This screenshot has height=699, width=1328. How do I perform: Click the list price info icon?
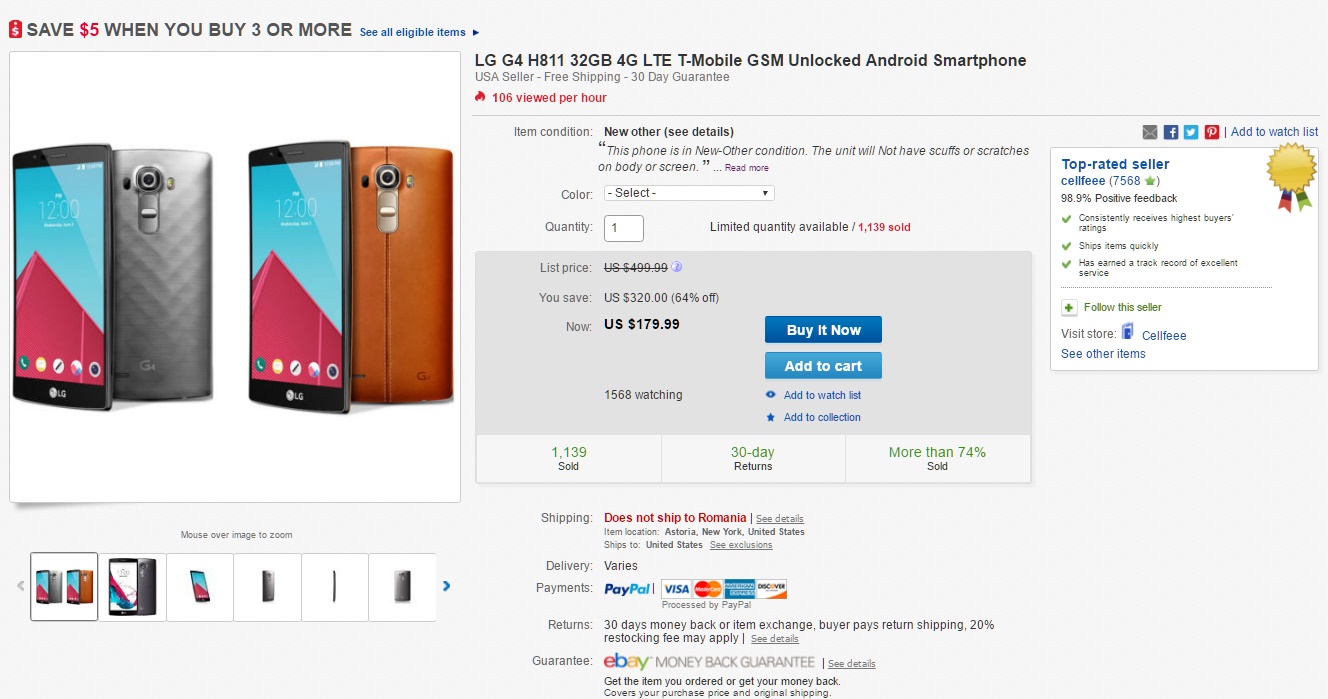(677, 267)
